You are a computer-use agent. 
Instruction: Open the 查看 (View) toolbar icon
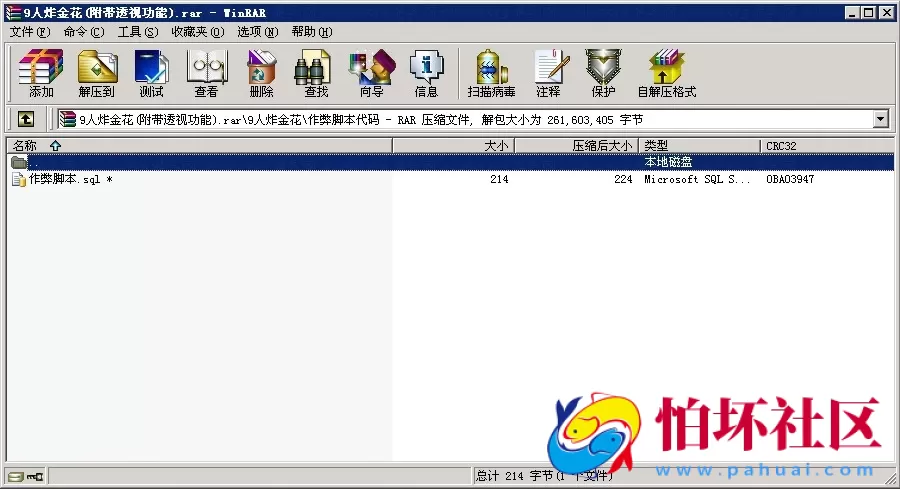point(206,74)
